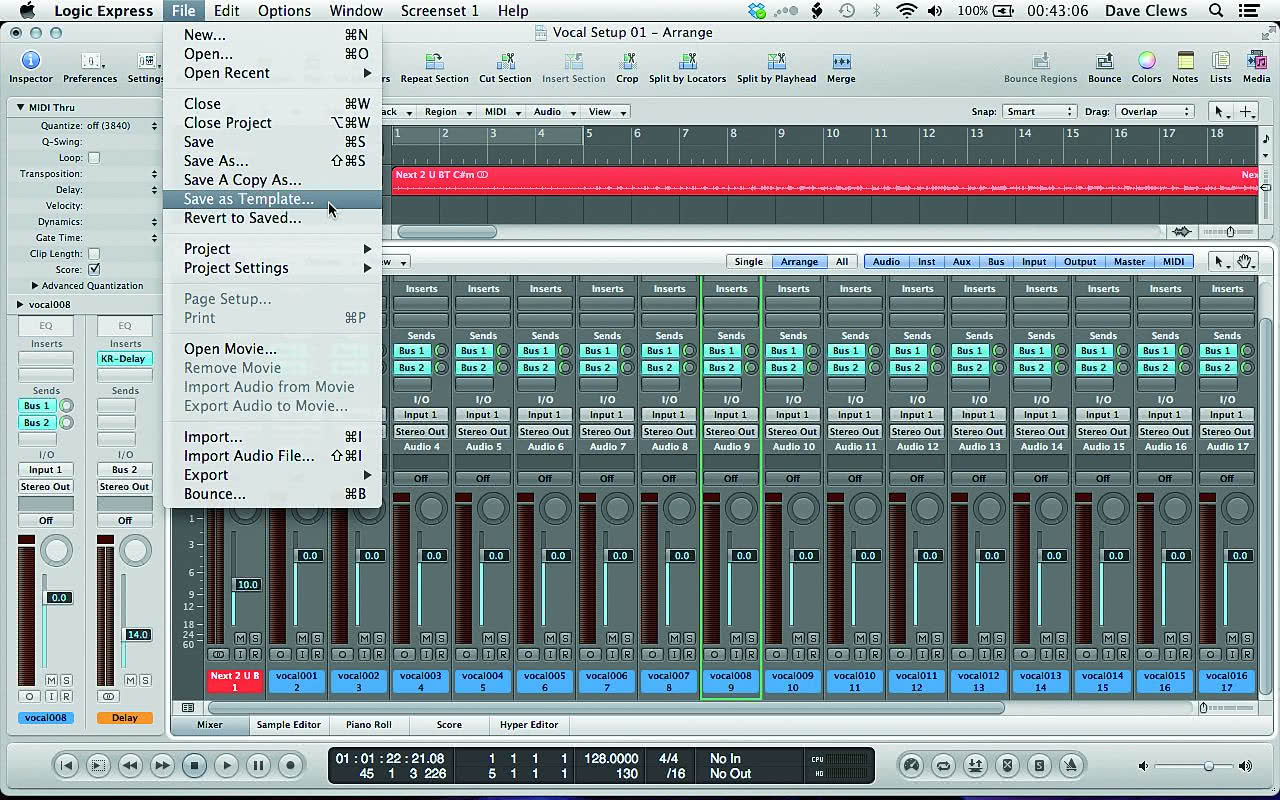Choose Save A Copy As menu item
The image size is (1280, 800).
pos(272,180)
